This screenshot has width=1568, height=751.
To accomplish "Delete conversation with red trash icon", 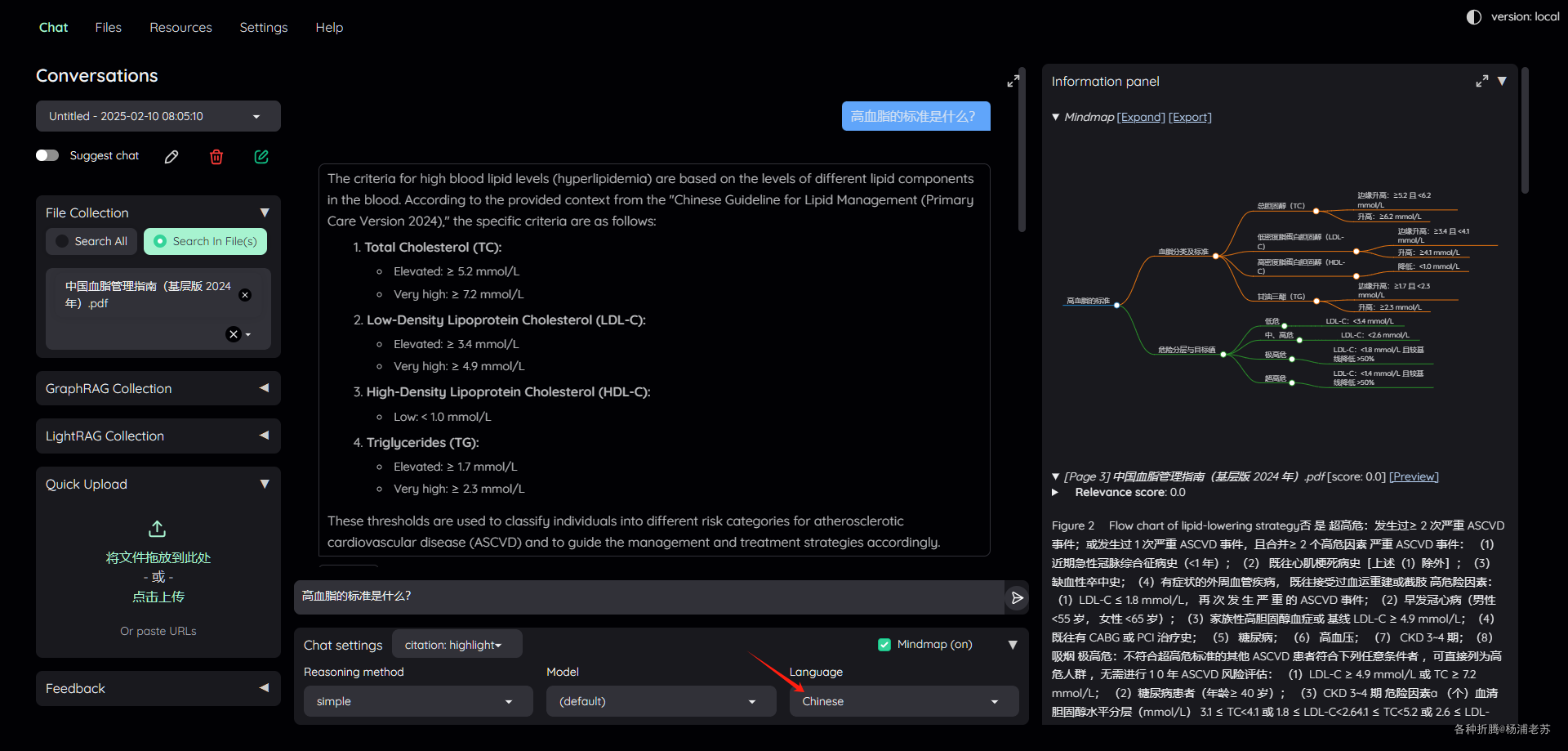I will point(216,157).
